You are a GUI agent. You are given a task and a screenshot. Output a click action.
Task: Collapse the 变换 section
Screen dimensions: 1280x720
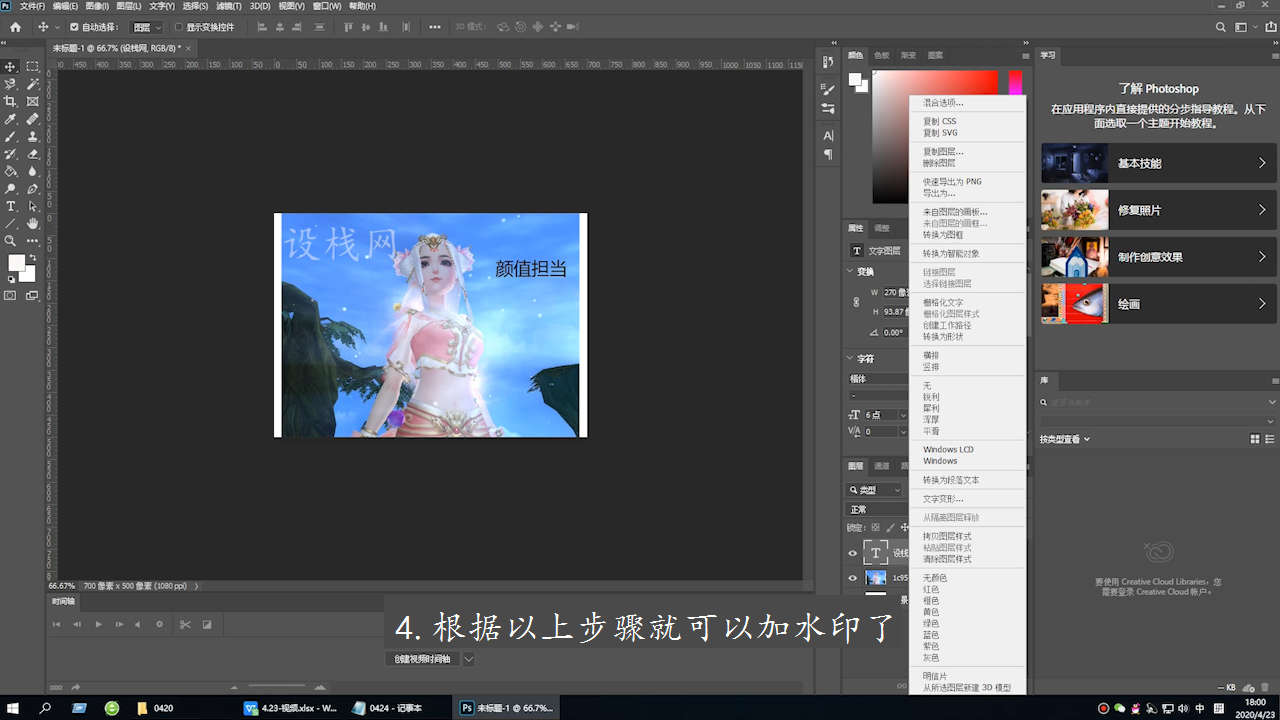click(x=852, y=271)
